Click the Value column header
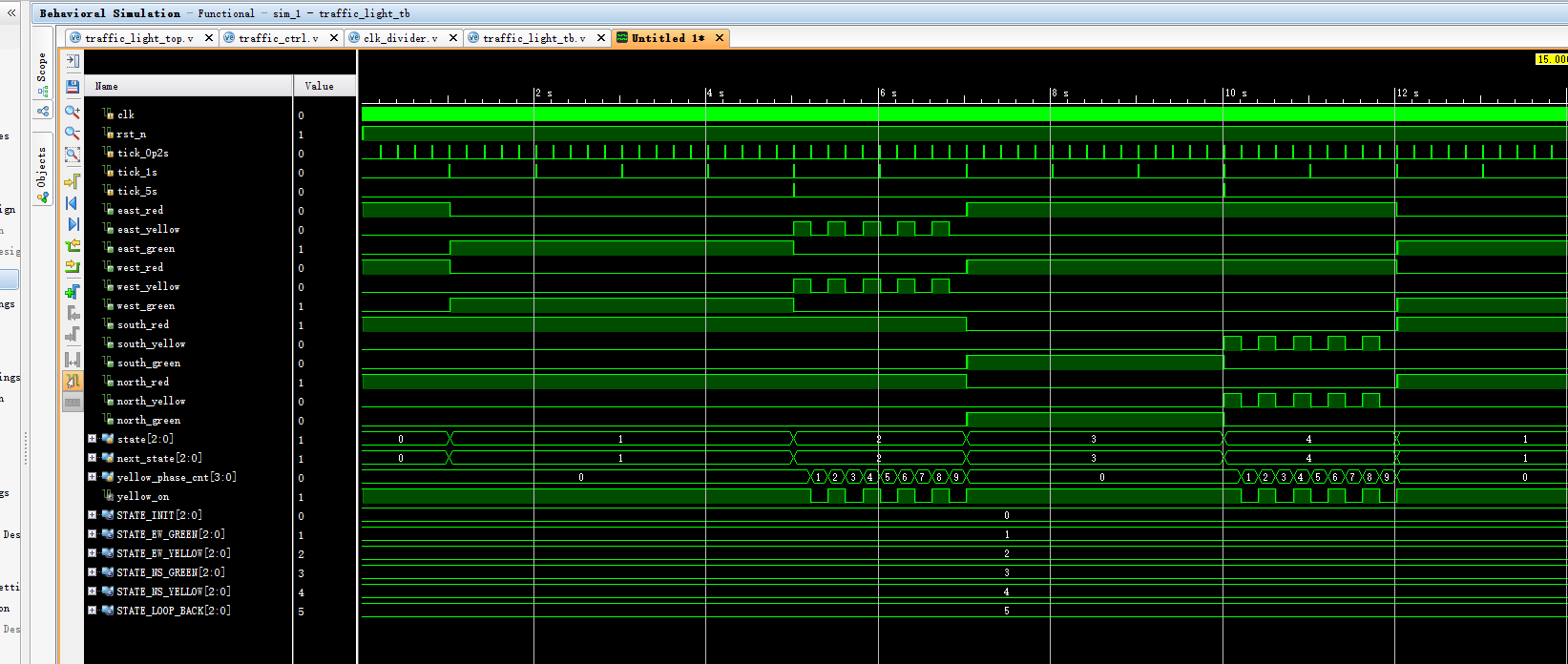The height and width of the screenshot is (664, 1568). point(324,86)
